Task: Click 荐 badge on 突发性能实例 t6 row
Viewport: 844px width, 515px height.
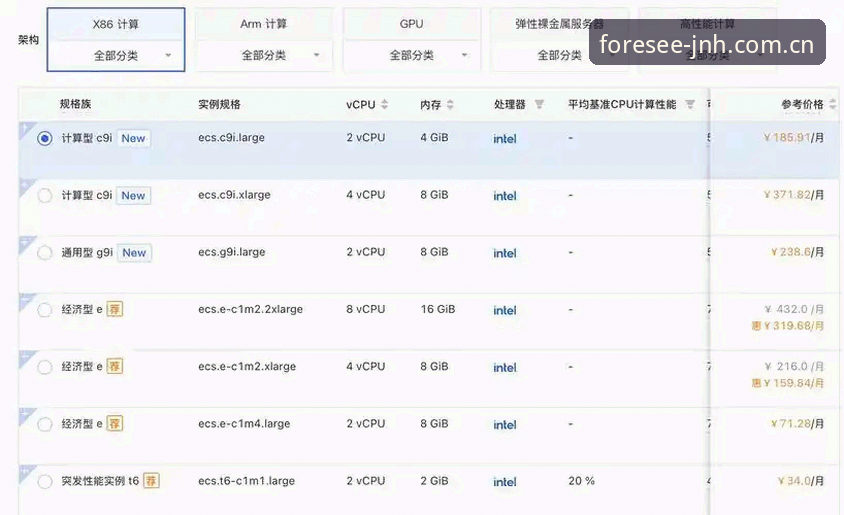Action: pyautogui.click(x=151, y=481)
